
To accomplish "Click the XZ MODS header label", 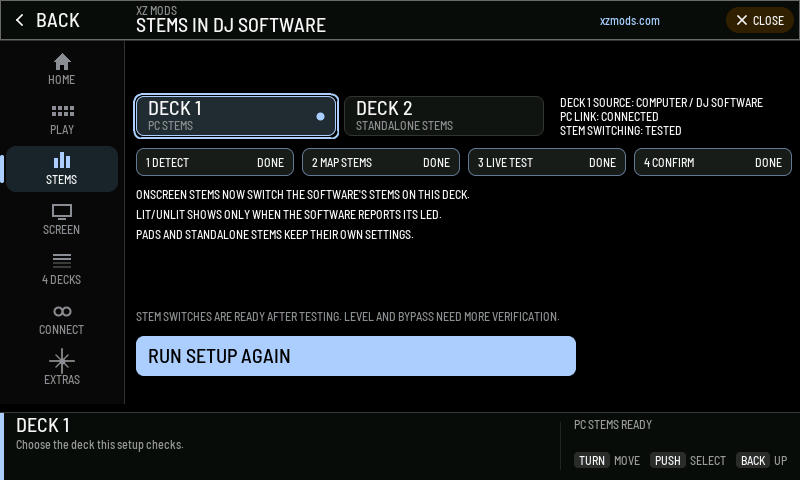I will (x=157, y=10).
